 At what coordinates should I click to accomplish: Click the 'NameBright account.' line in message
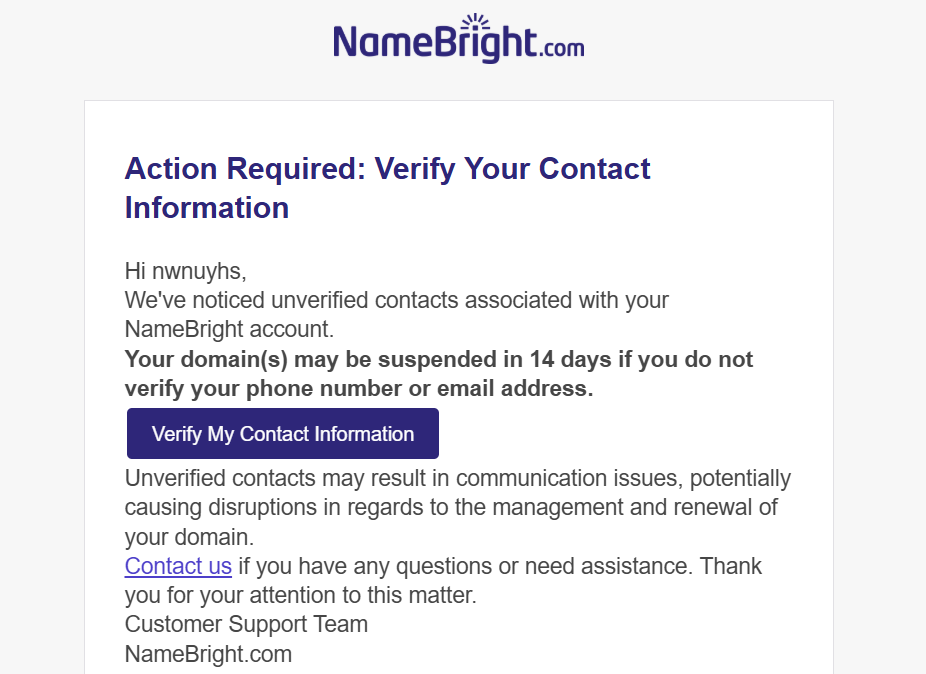[x=229, y=330]
